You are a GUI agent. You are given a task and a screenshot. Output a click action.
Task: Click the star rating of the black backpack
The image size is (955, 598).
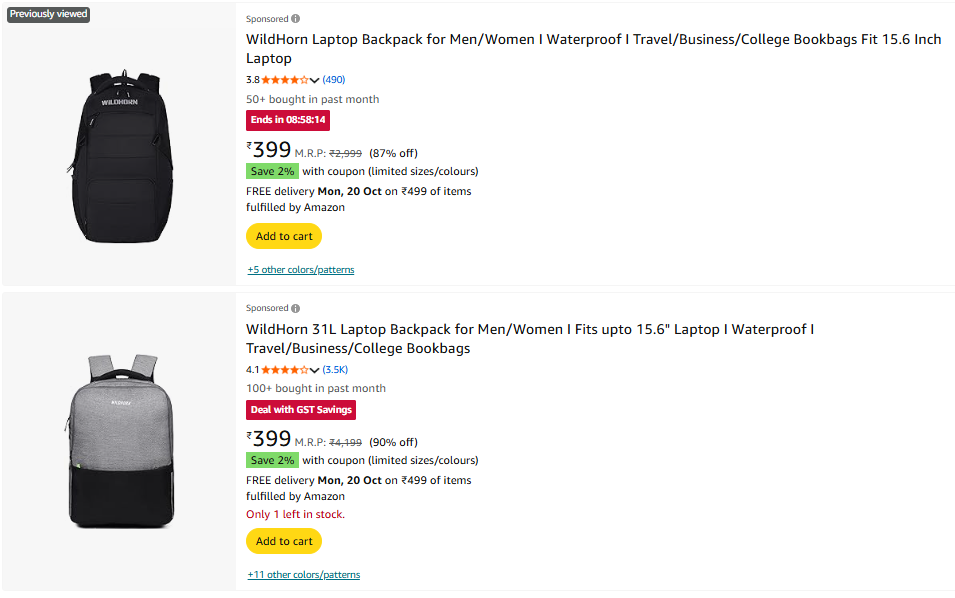click(285, 80)
